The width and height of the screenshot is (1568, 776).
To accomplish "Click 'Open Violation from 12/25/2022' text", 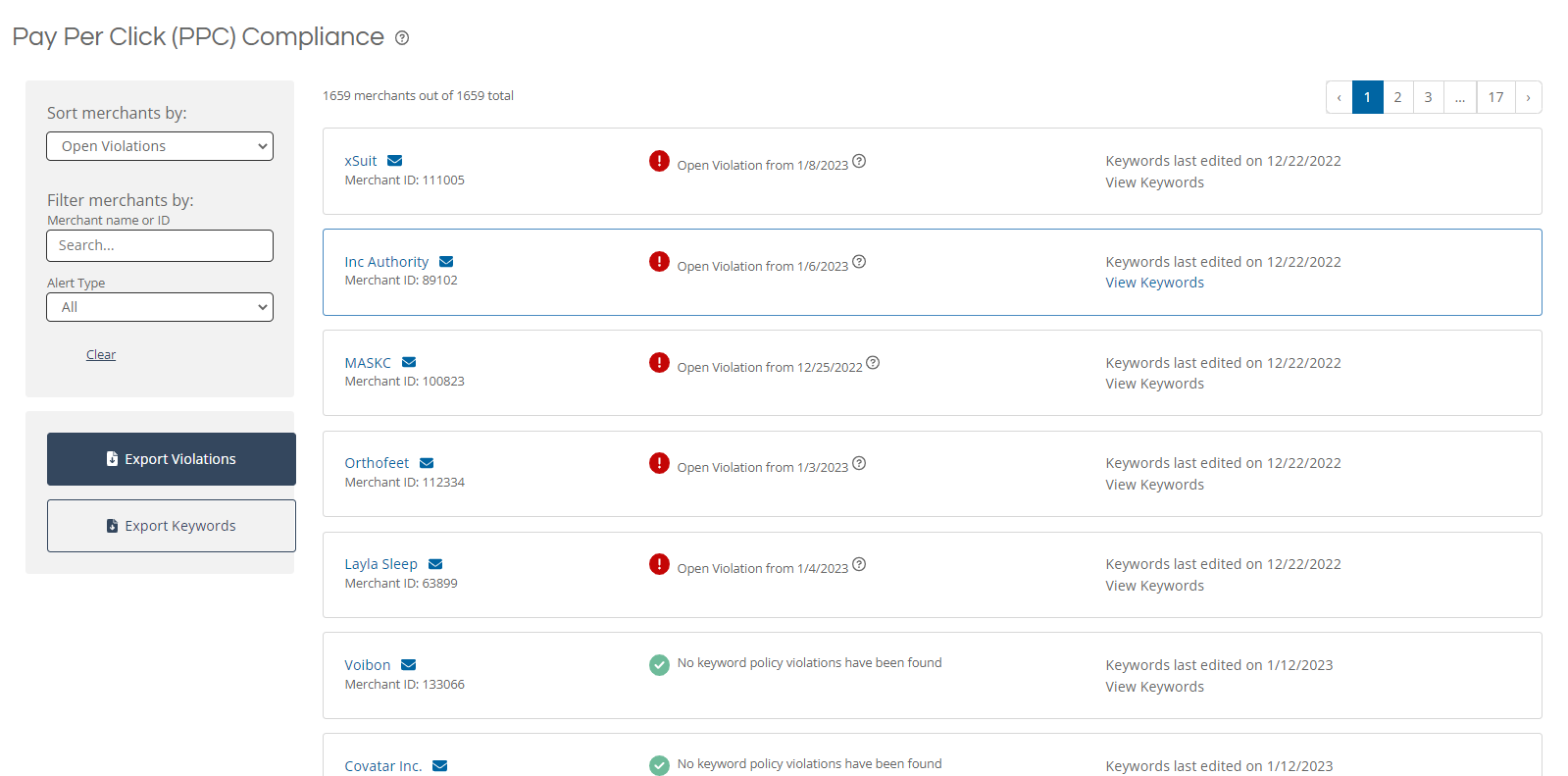I will [x=770, y=368].
